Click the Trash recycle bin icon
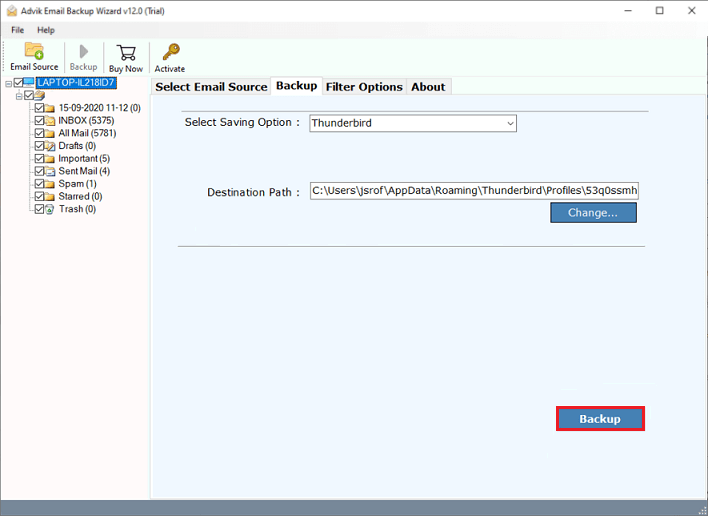This screenshot has width=708, height=516. [50, 209]
